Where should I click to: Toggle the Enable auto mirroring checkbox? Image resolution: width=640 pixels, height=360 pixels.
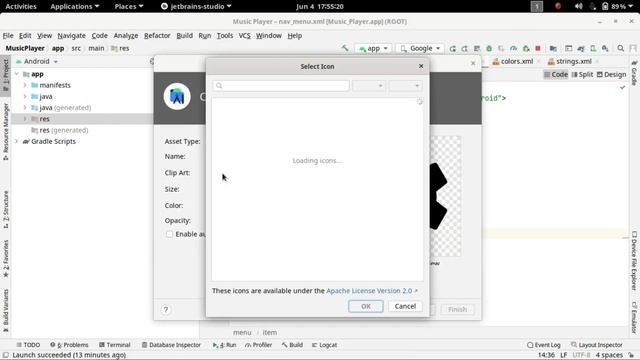coord(169,234)
